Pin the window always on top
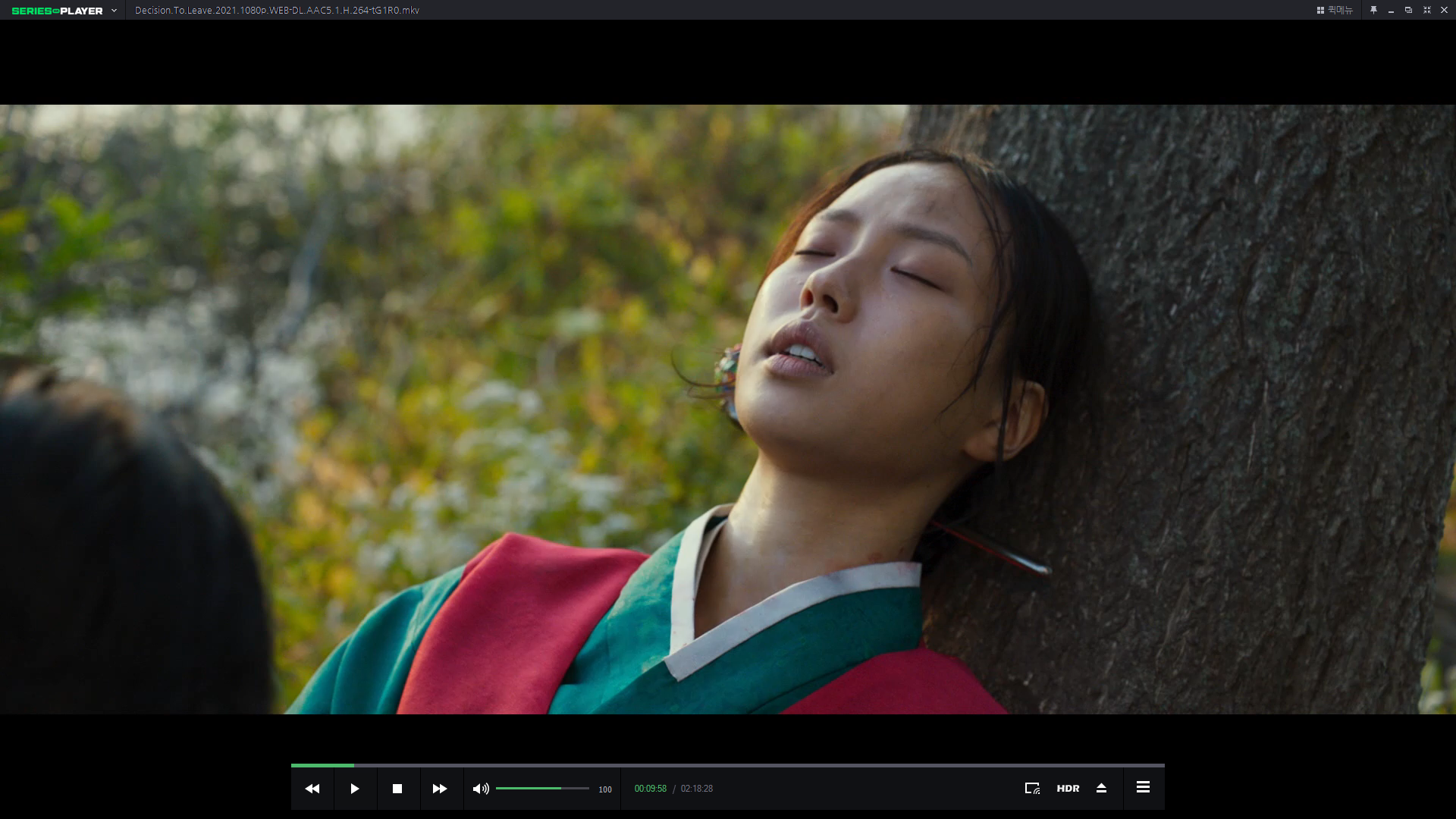Viewport: 1456px width, 819px height. (x=1373, y=10)
